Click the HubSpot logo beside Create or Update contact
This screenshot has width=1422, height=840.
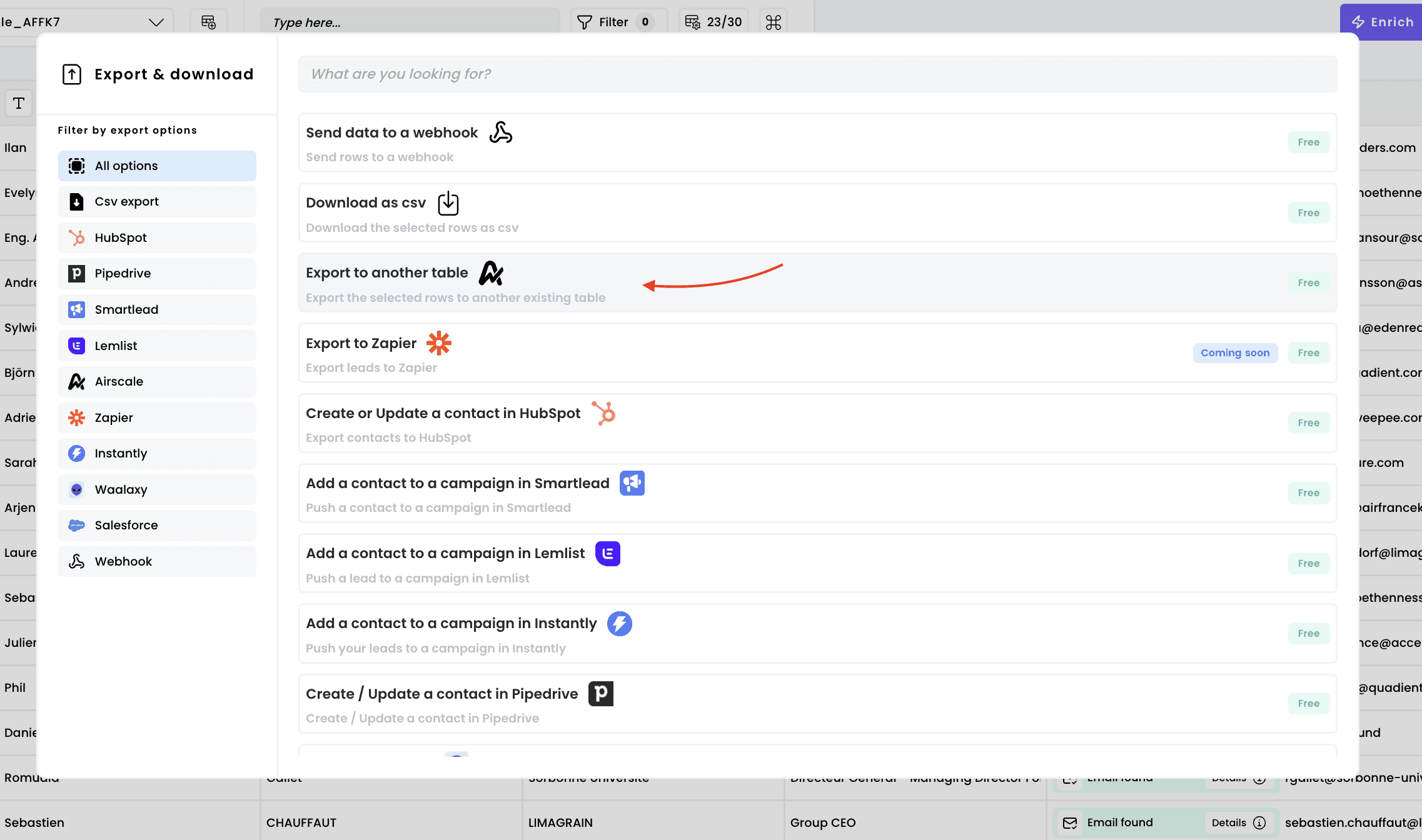click(x=603, y=413)
